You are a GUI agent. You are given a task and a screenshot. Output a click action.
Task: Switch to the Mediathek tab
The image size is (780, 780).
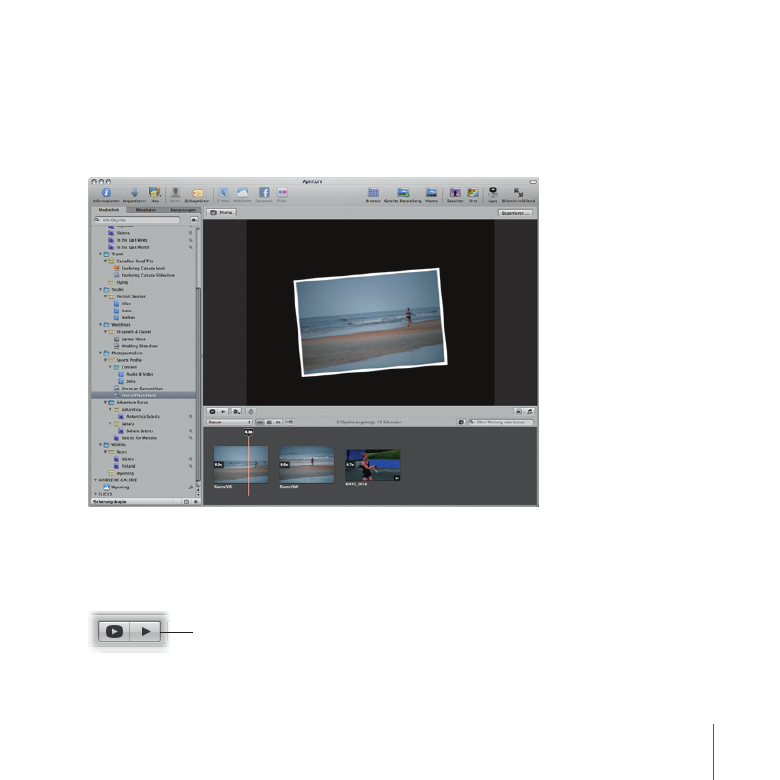point(109,210)
